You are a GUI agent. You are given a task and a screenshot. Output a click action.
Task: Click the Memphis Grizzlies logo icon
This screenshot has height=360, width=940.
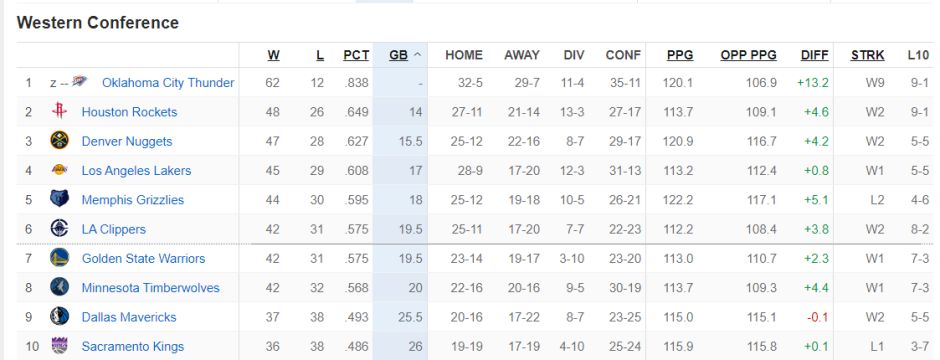59,199
